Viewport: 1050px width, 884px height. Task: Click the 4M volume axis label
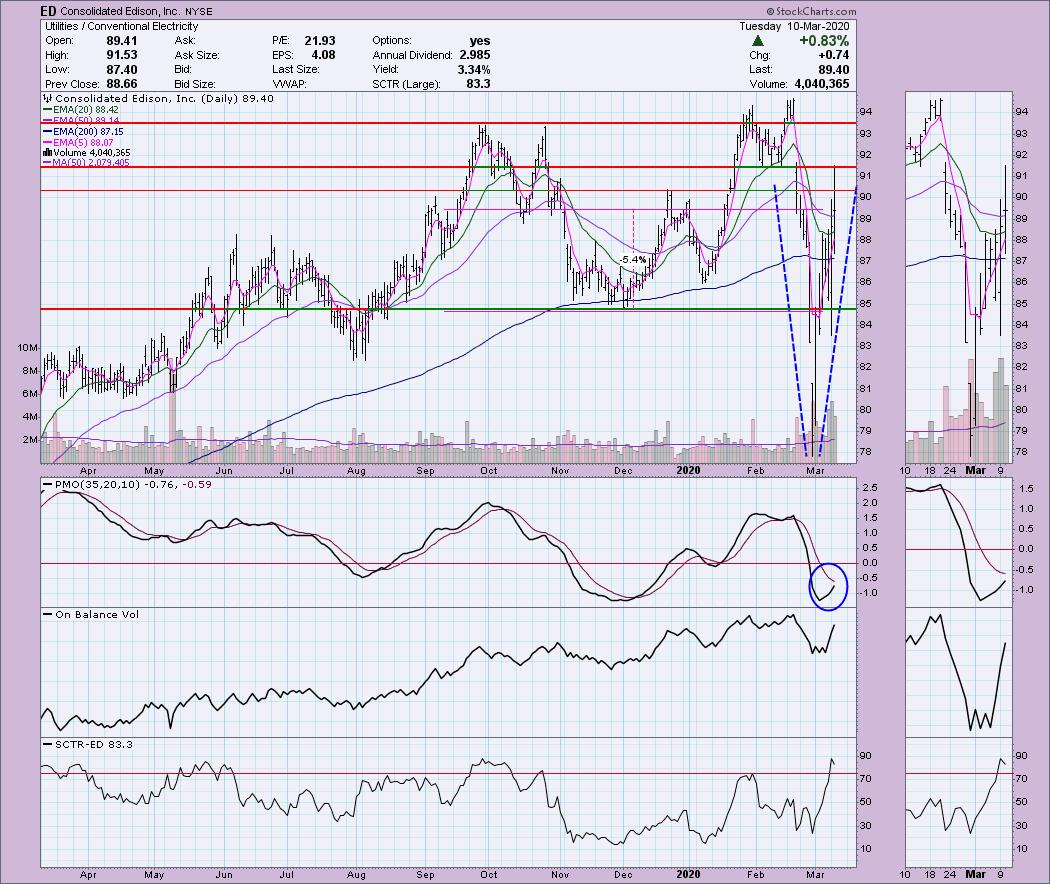tap(30, 417)
